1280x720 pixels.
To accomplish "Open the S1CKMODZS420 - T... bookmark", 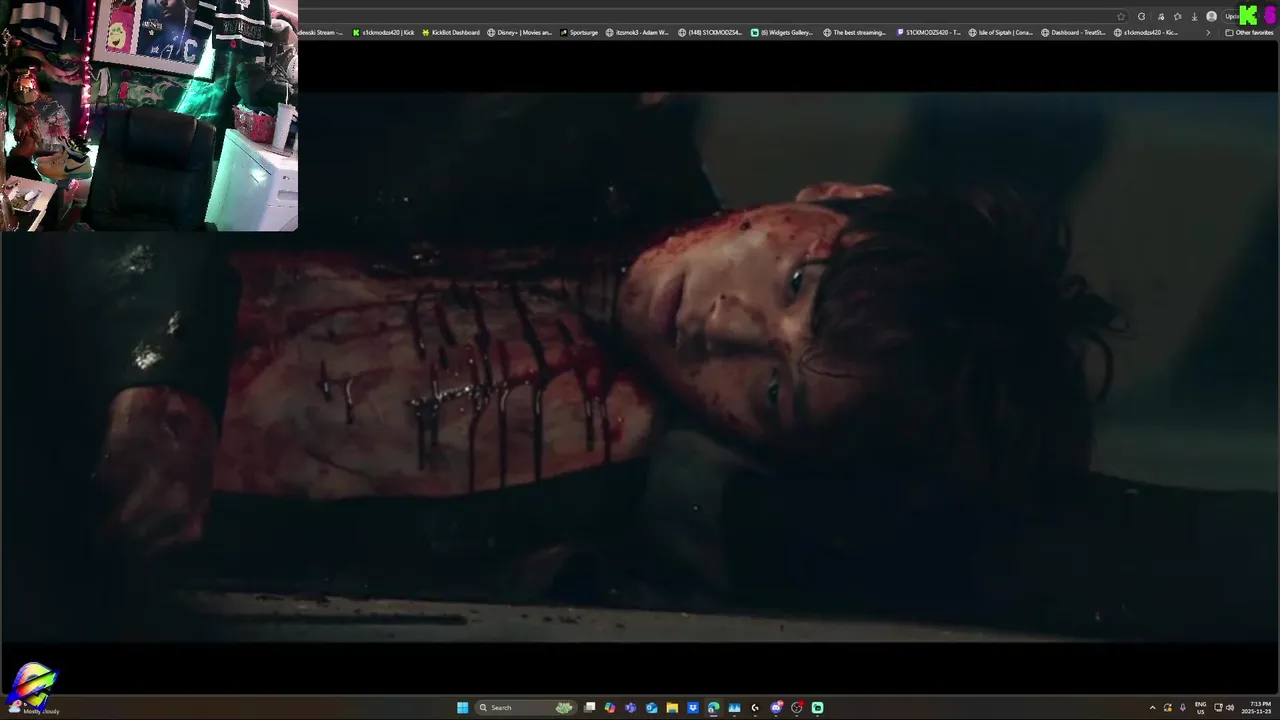I will point(928,32).
